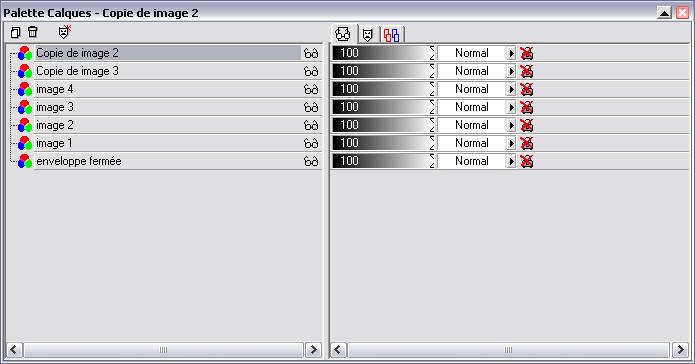Delete layer with trash icon
Image resolution: width=695 pixels, height=364 pixels.
pos(33,32)
